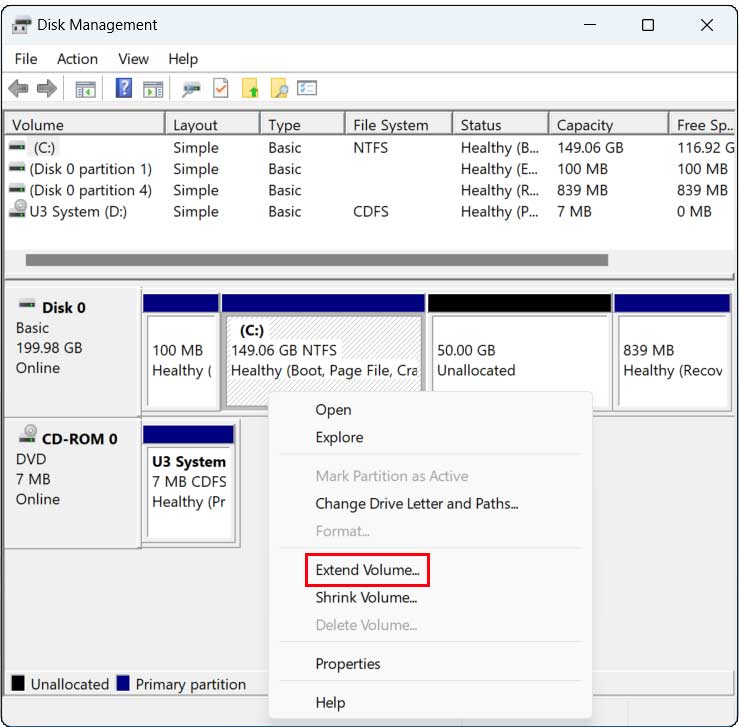
Task: Select the 100 MB Healthy partition block
Action: 181,351
